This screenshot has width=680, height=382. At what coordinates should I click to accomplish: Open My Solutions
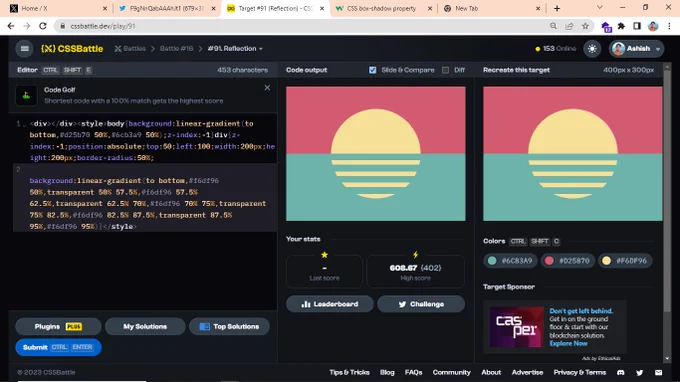coord(145,326)
